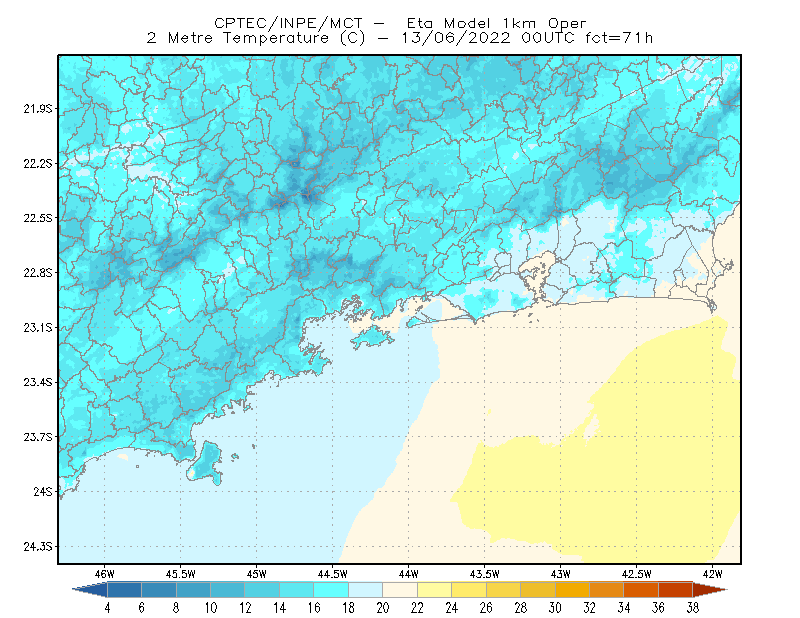This screenshot has width=800, height=618.
Task: Click the '44.5W' longitude label
Action: pos(333,574)
